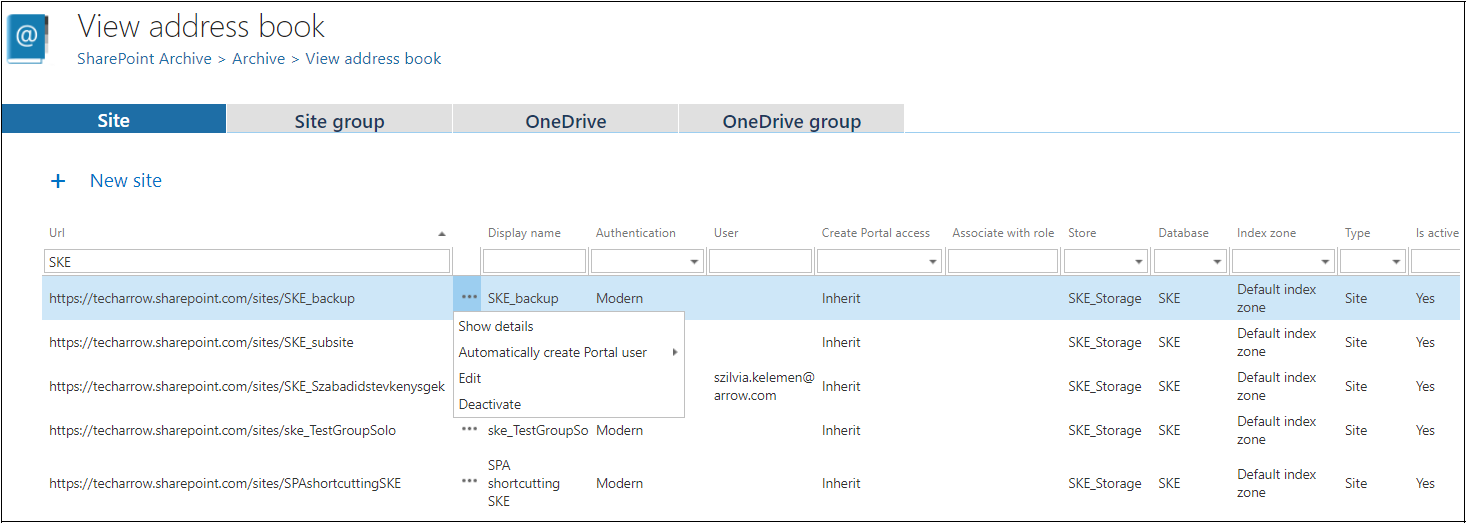
Task: Open ellipsis menu for ske_TestGroupSolo row
Action: coord(469,430)
